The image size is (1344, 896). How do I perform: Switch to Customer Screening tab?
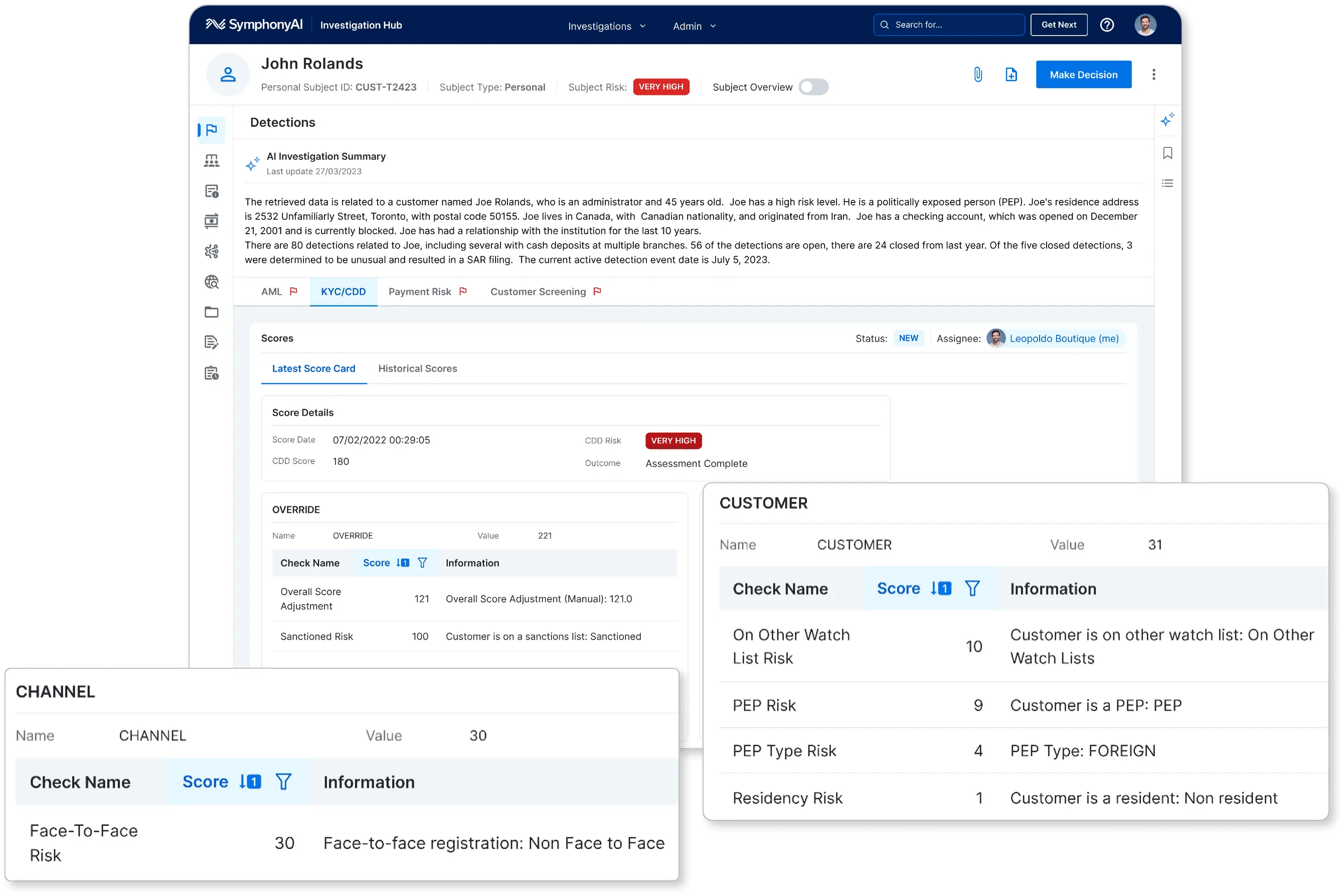tap(546, 291)
